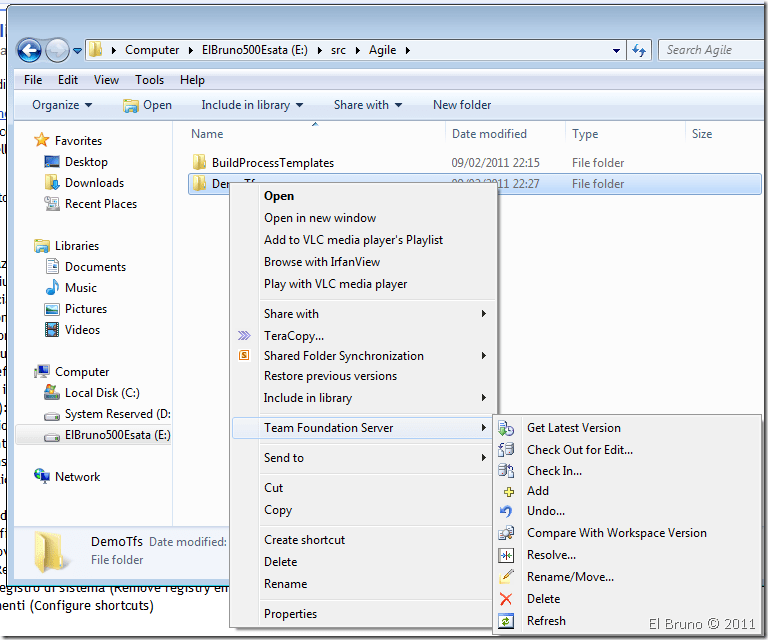Click the pencil Rename/Move icon

[506, 577]
